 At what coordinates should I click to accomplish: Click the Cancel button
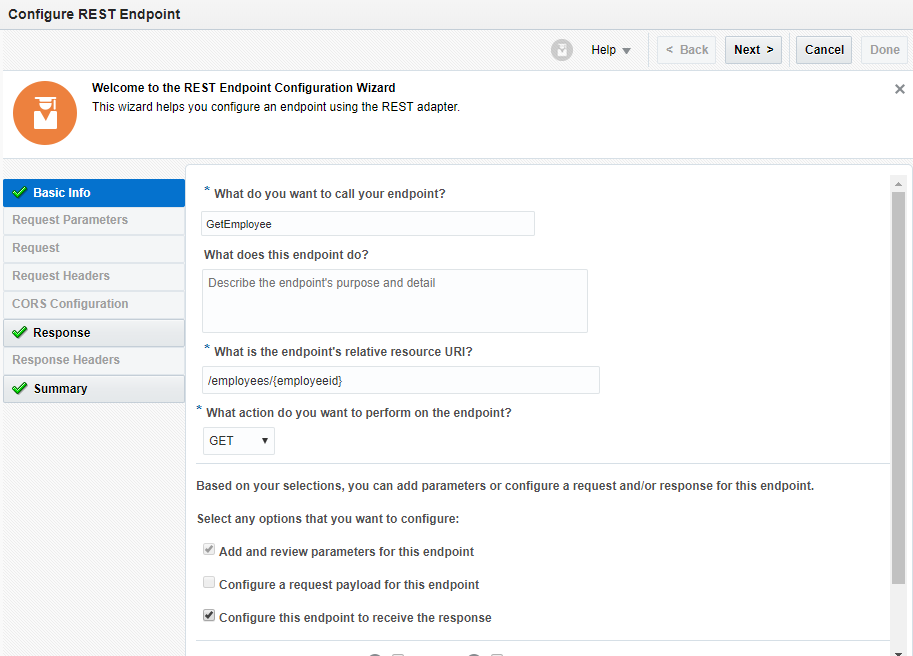[x=824, y=50]
